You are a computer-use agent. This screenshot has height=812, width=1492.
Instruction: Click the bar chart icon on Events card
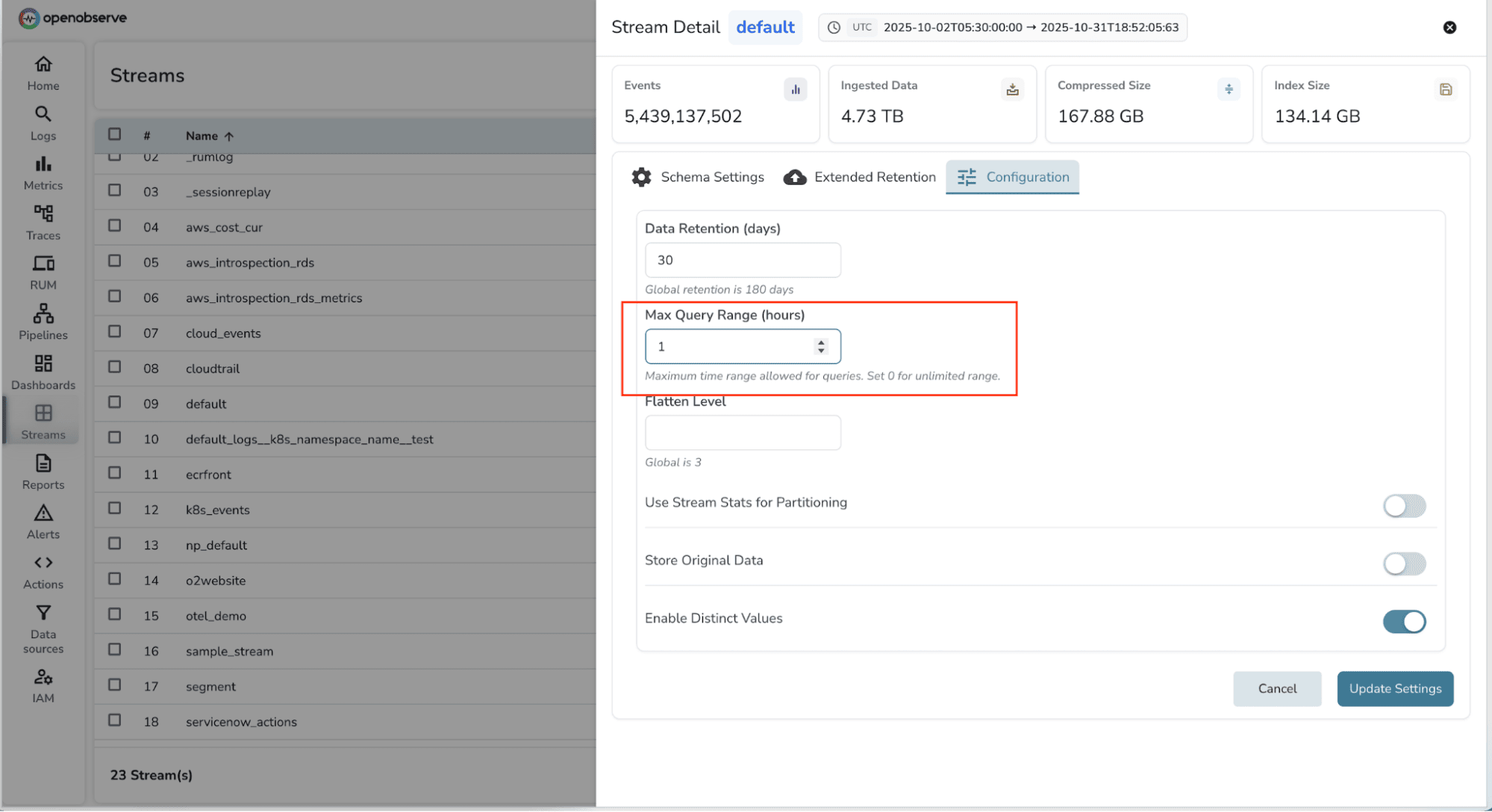tap(795, 89)
